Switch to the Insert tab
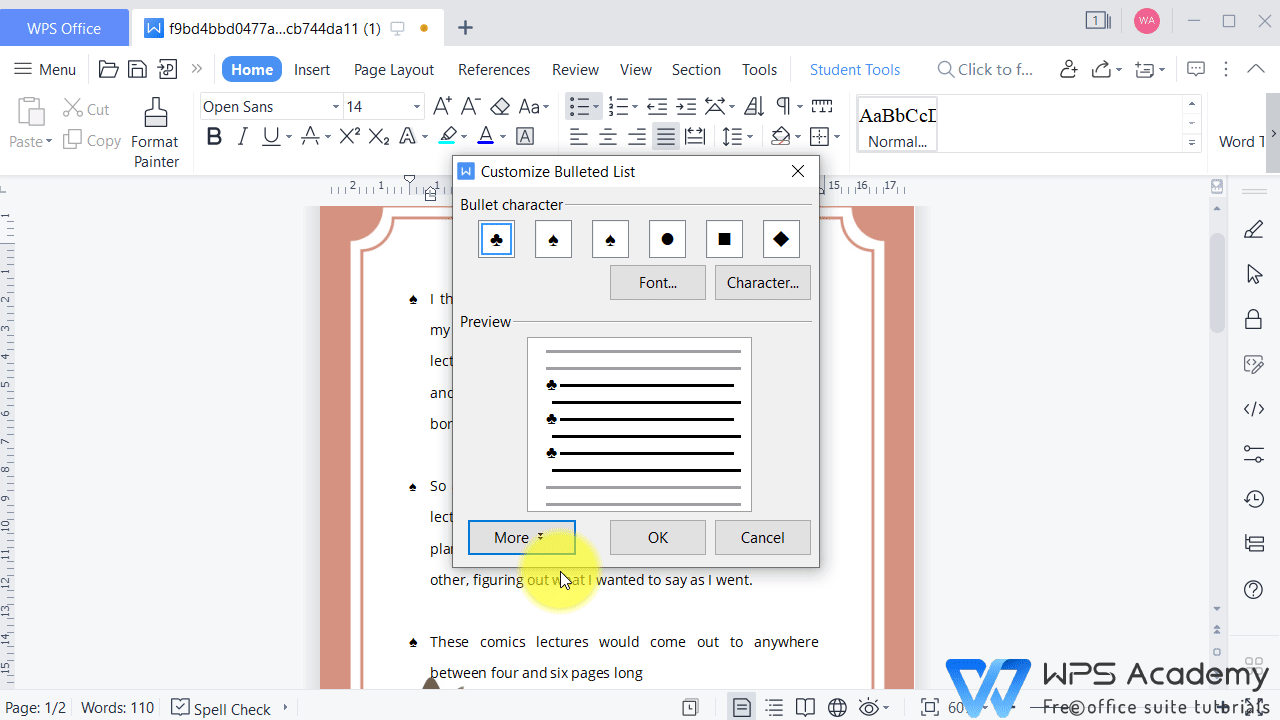Viewport: 1280px width, 720px height. tap(312, 70)
